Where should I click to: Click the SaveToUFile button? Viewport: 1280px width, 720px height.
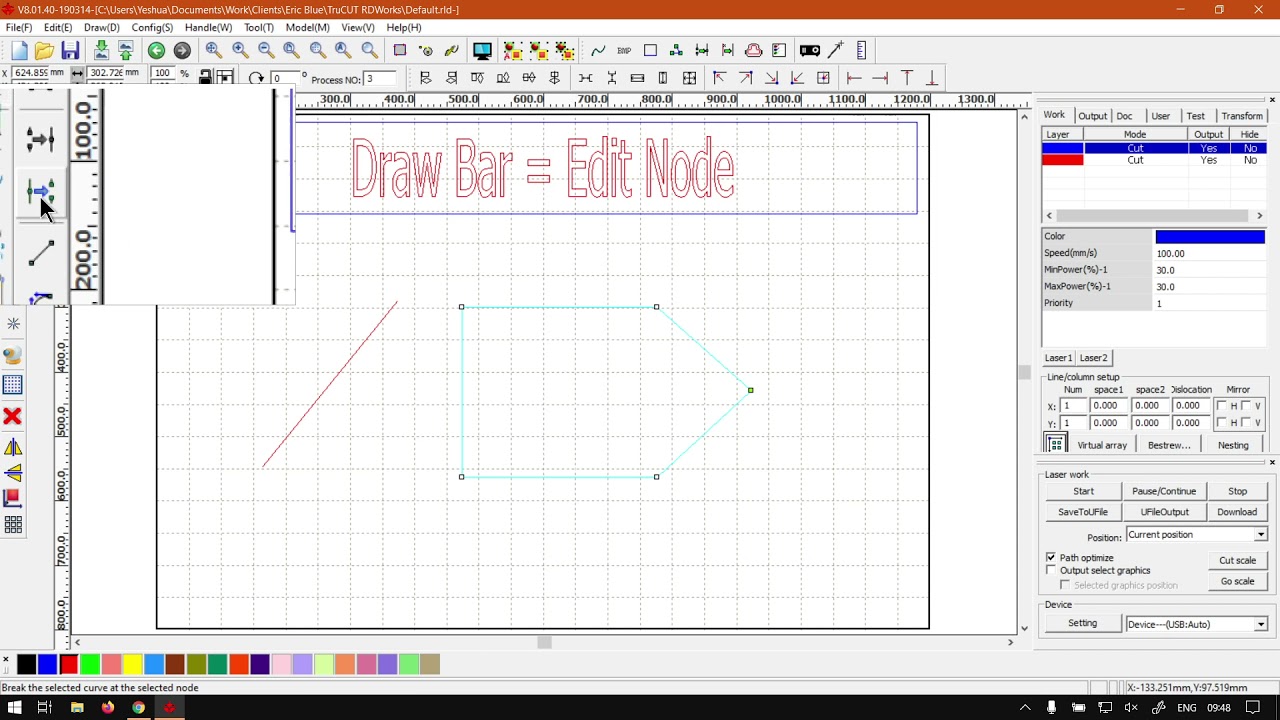pos(1083,512)
